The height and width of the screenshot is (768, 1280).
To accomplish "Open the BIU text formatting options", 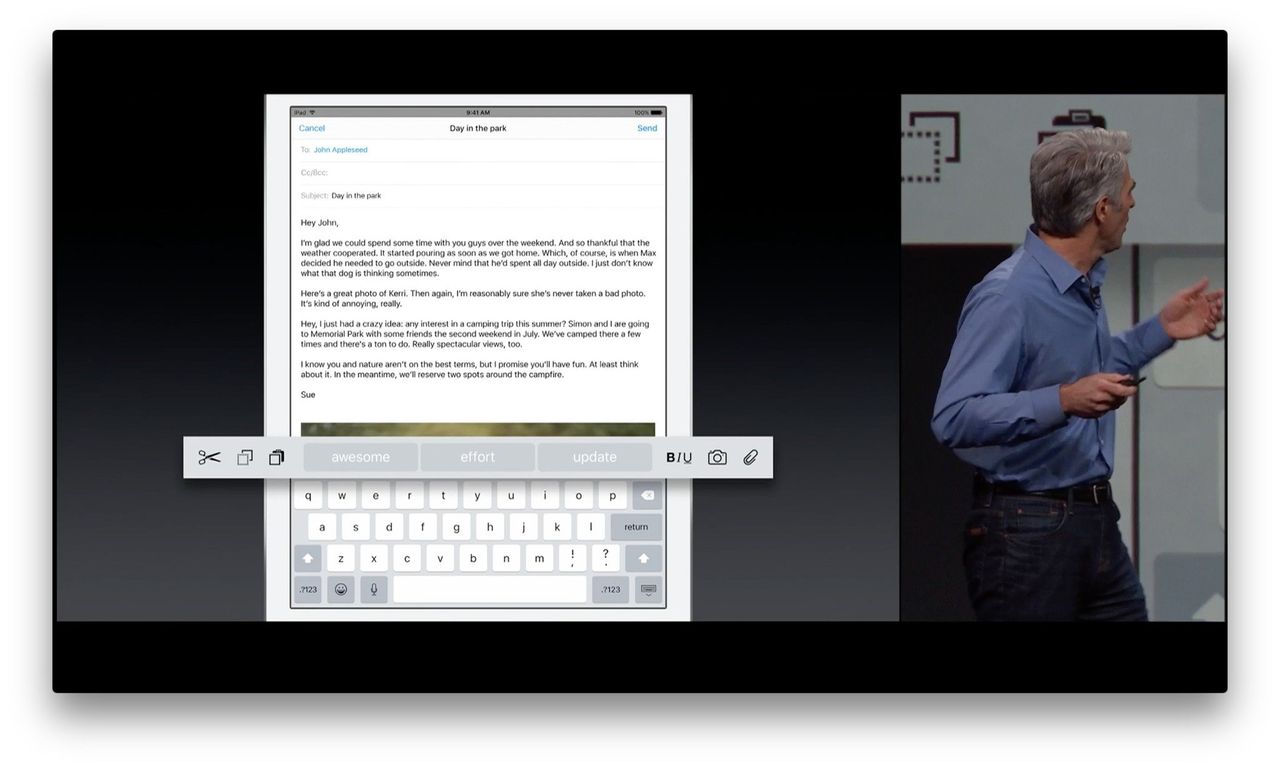I will pos(679,457).
